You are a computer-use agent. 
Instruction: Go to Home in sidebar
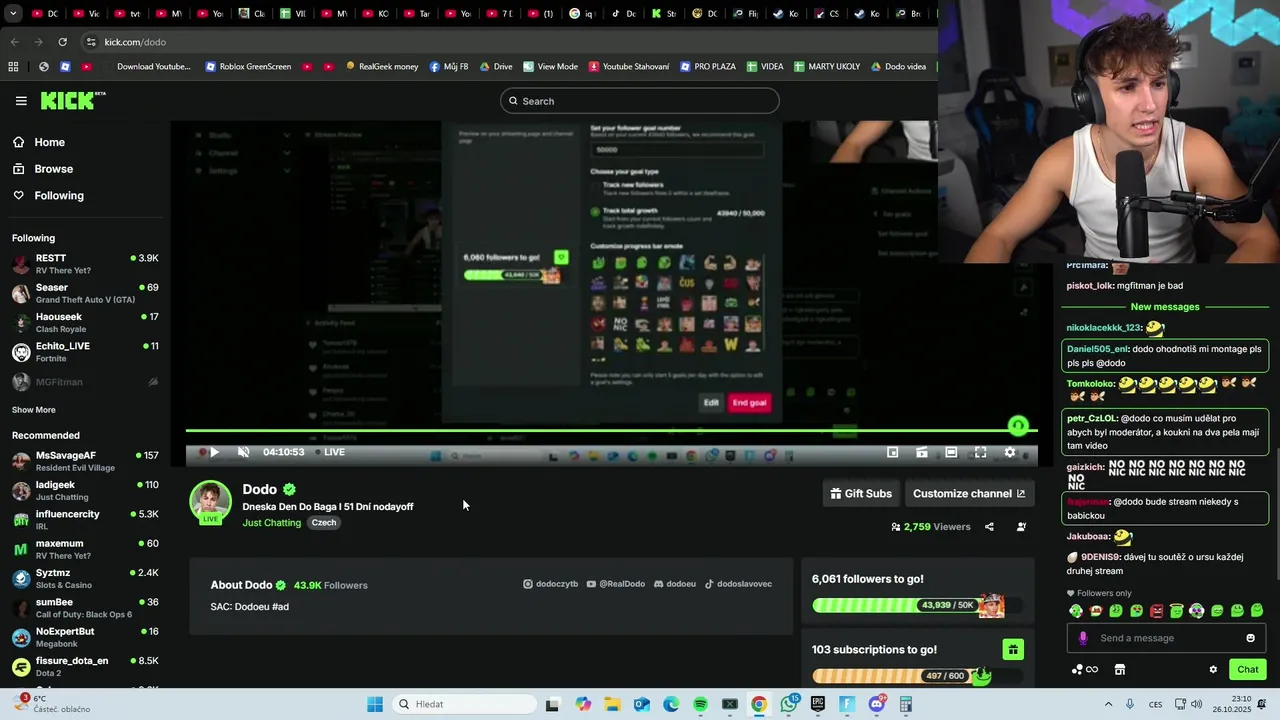[x=39, y=142]
